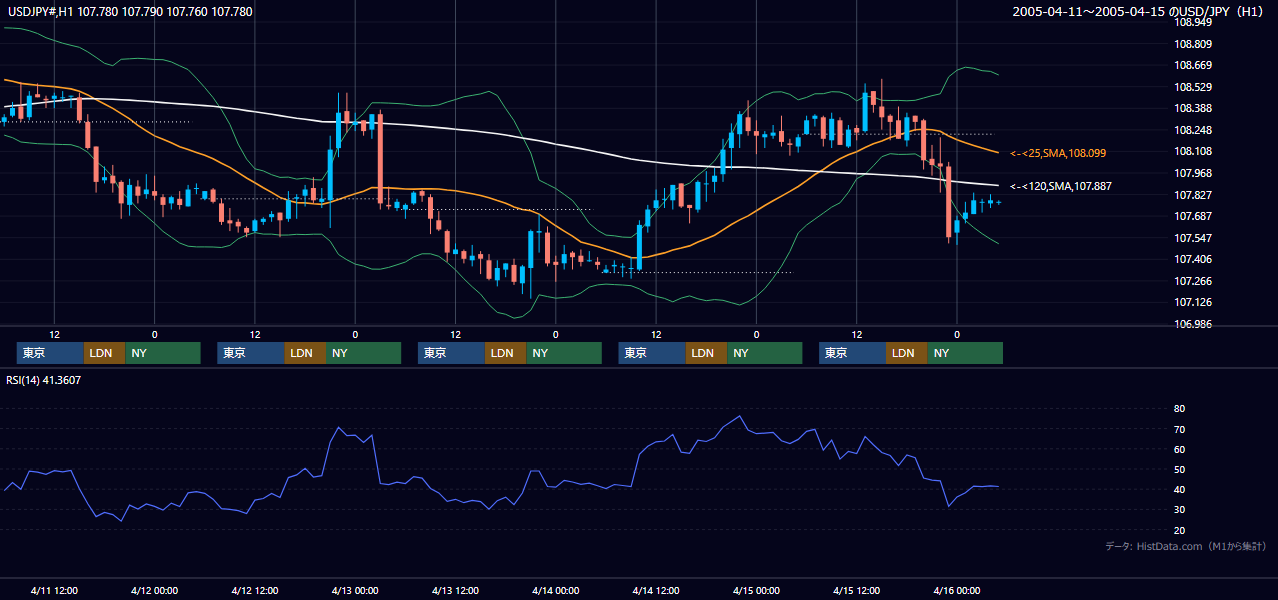Click price axis label 107.687

click(1194, 216)
